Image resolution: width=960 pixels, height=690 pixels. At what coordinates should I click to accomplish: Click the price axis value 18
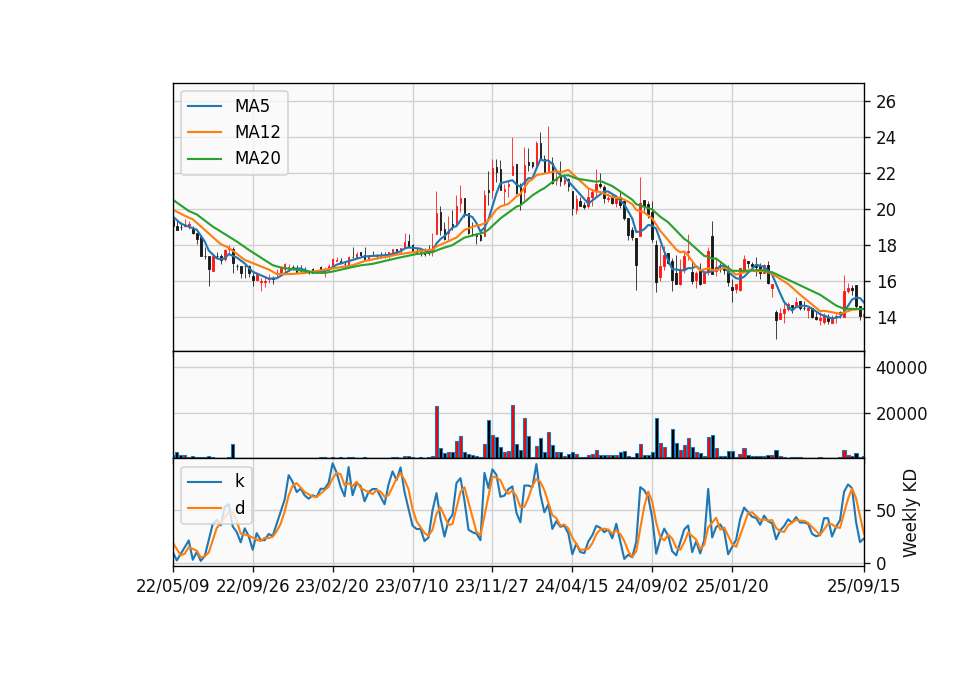tap(886, 246)
